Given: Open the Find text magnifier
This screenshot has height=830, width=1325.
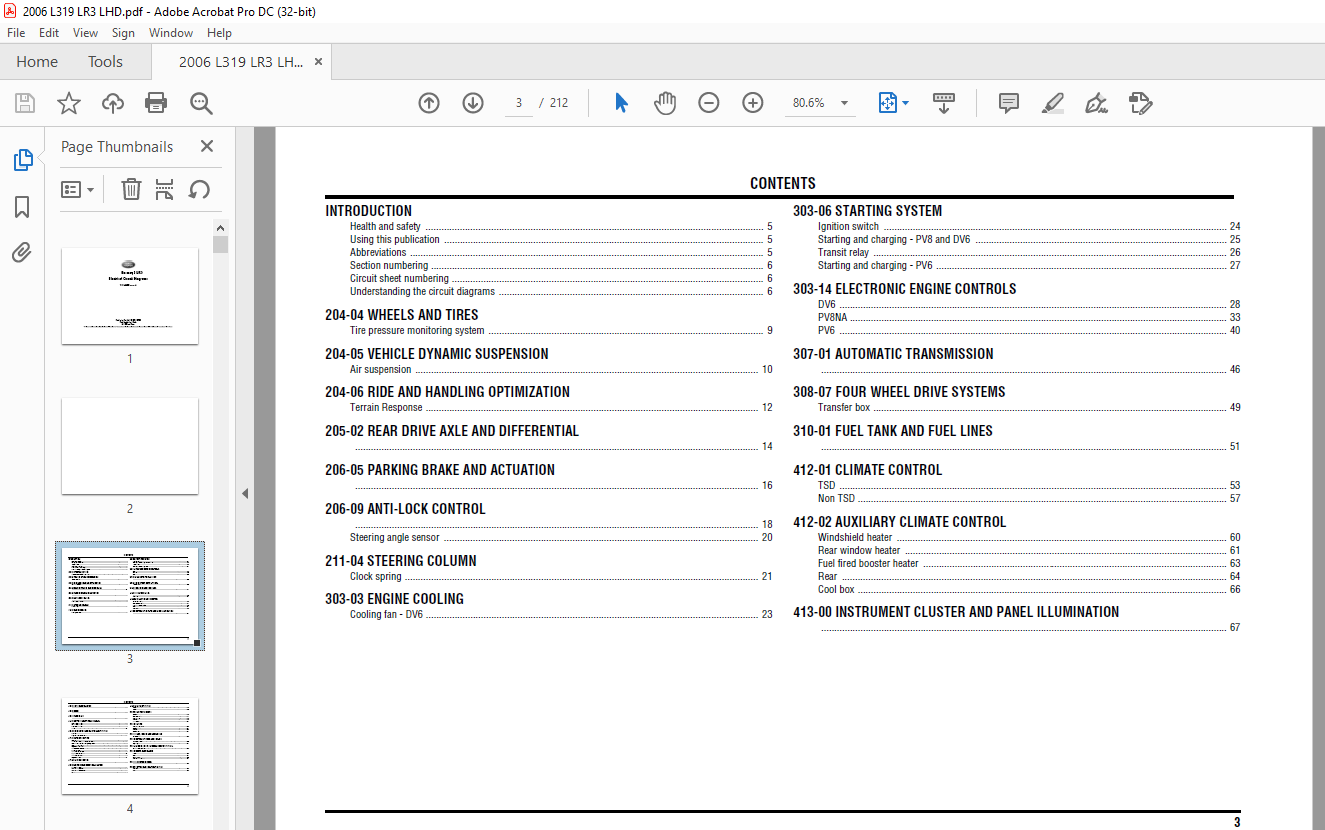Looking at the screenshot, I should (x=201, y=103).
